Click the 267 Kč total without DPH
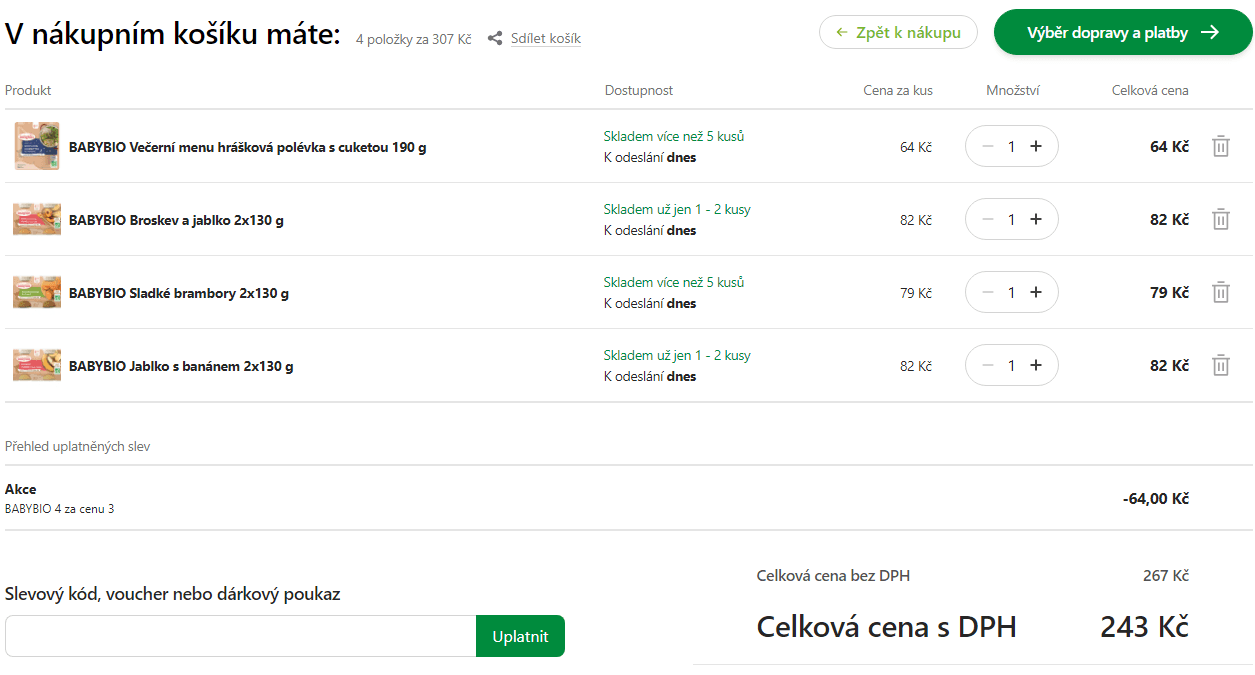The image size is (1255, 675). [x=1166, y=575]
